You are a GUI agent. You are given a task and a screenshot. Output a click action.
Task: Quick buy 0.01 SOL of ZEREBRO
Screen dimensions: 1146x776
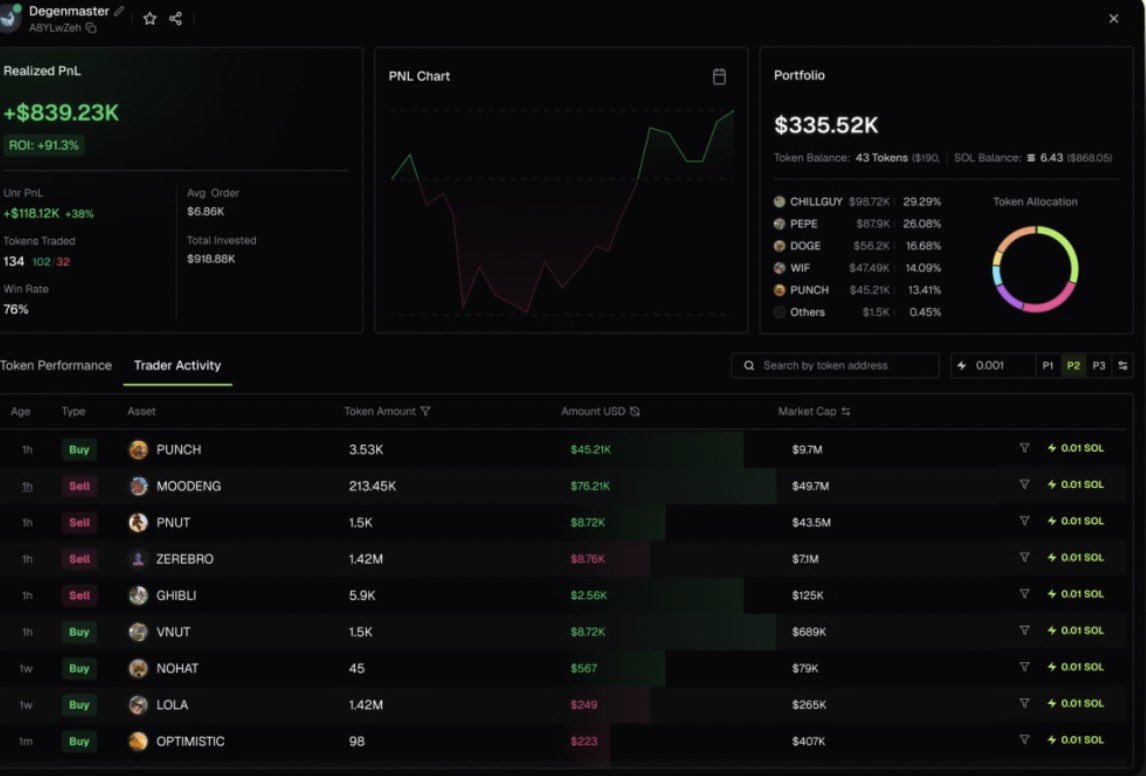[x=1075, y=558]
